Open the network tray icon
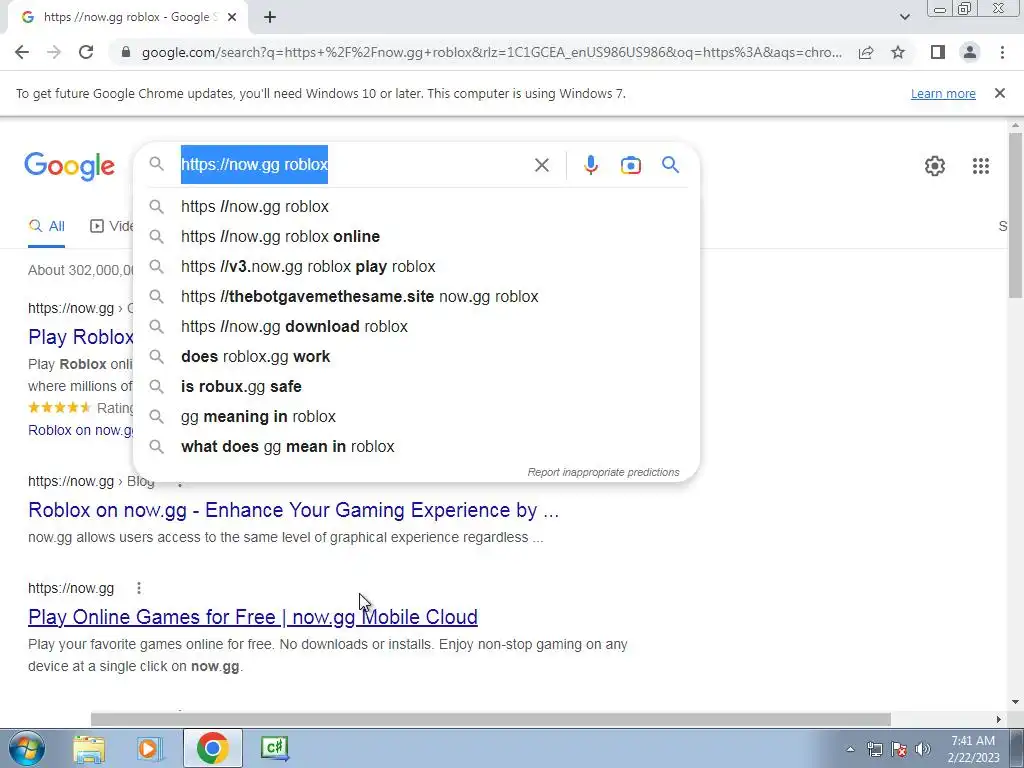The height and width of the screenshot is (768, 1024). coord(874,749)
